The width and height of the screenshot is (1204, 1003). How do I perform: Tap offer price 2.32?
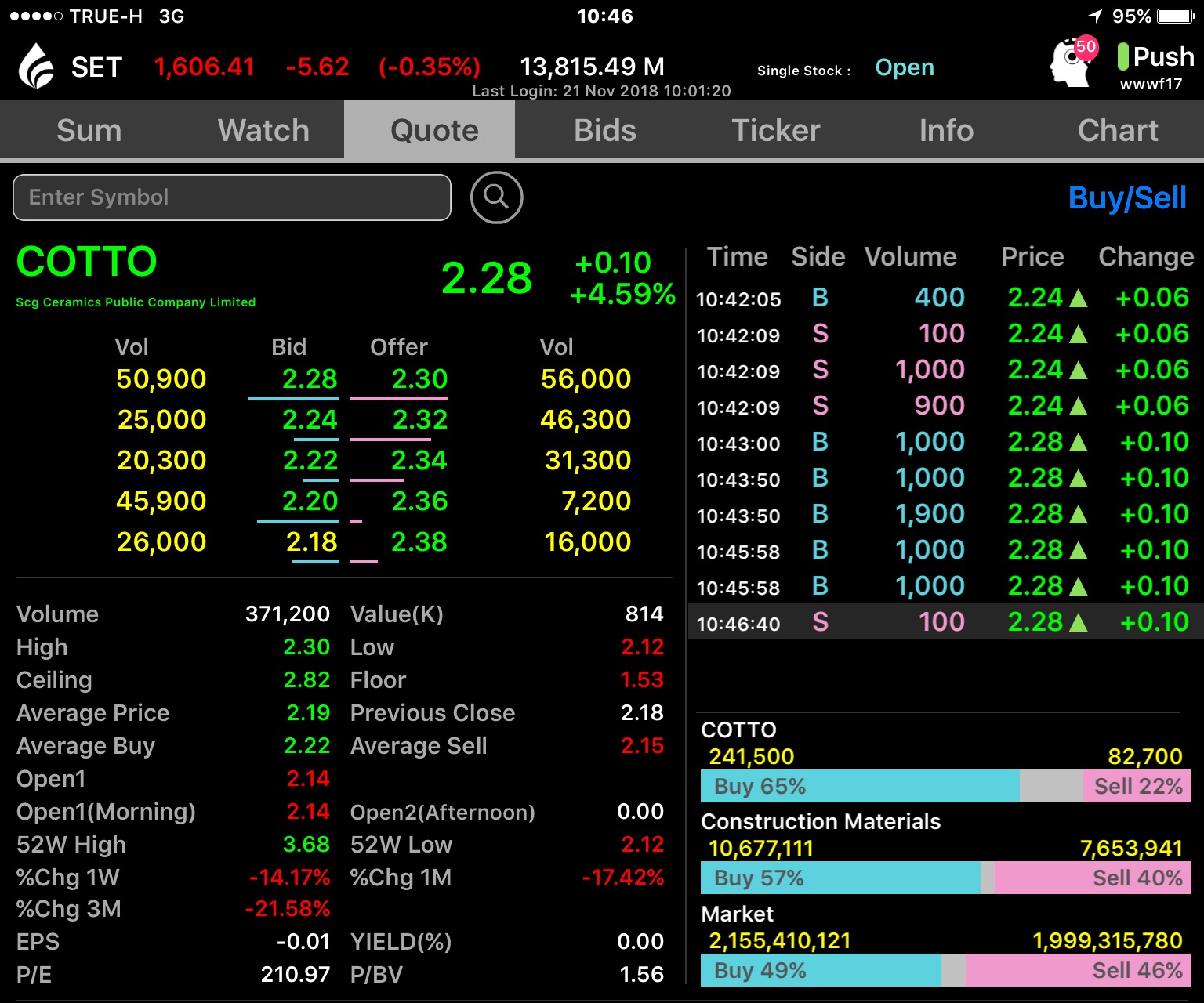(x=419, y=420)
